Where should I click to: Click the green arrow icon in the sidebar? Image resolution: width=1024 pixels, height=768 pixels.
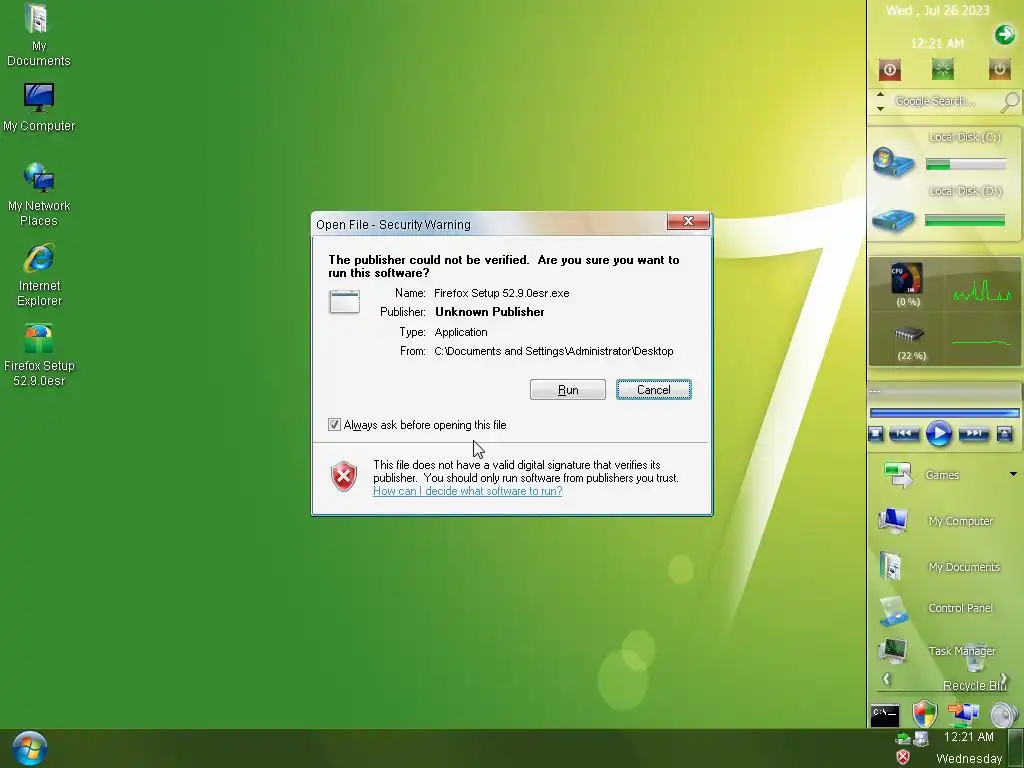(1004, 35)
